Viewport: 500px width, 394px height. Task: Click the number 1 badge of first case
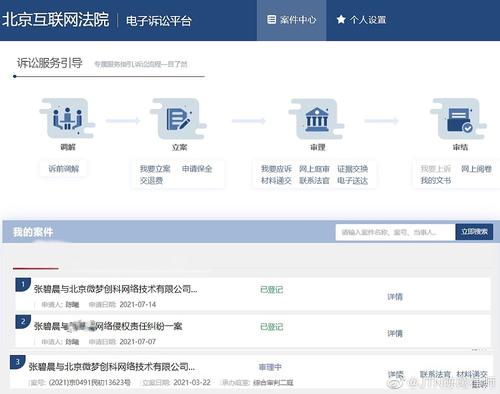[x=23, y=285]
